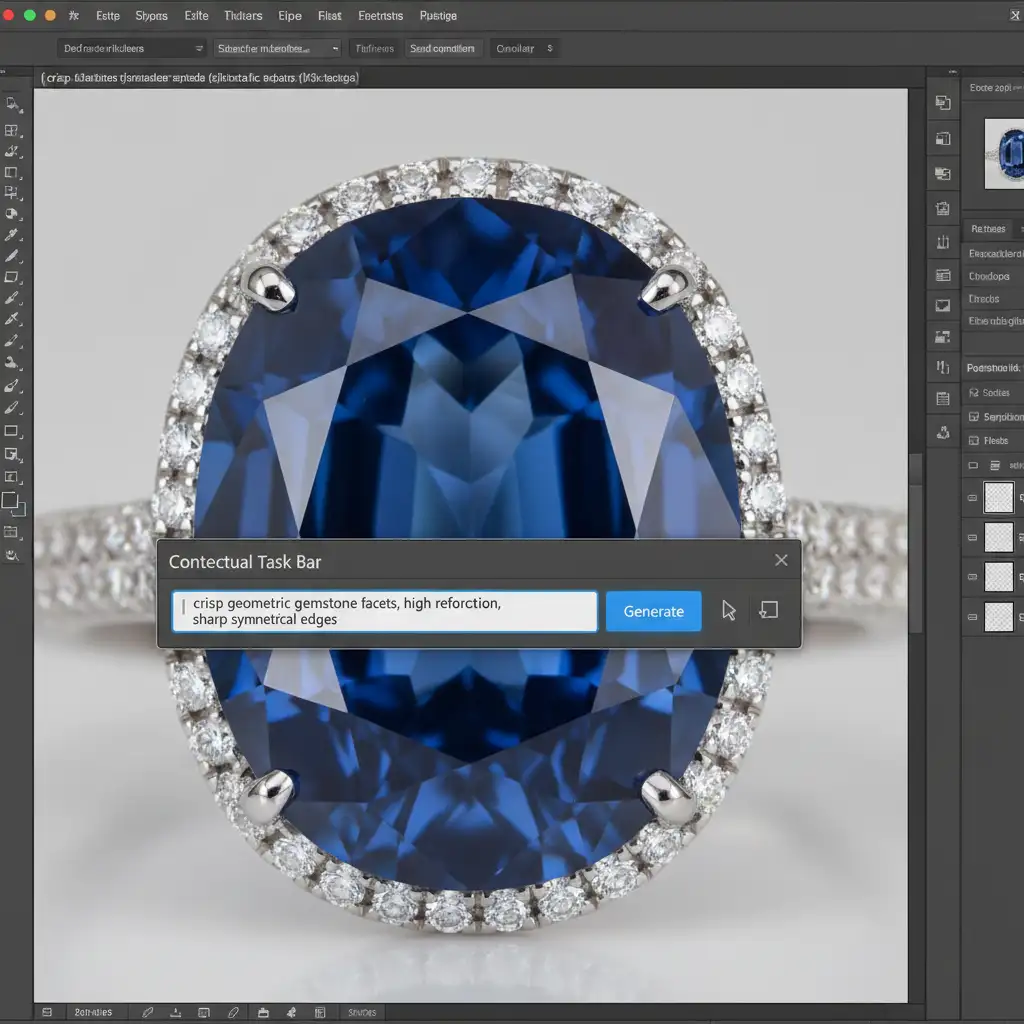Open the 'Eipe' menu in menu bar
Viewport: 1024px width, 1024px height.
289,16
